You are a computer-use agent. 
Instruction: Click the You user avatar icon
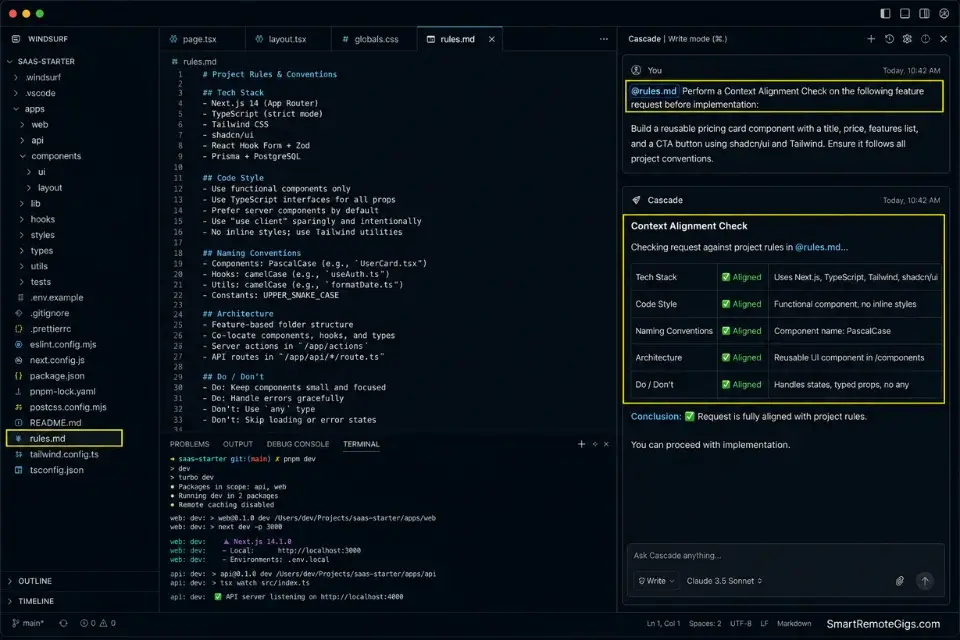click(x=636, y=70)
